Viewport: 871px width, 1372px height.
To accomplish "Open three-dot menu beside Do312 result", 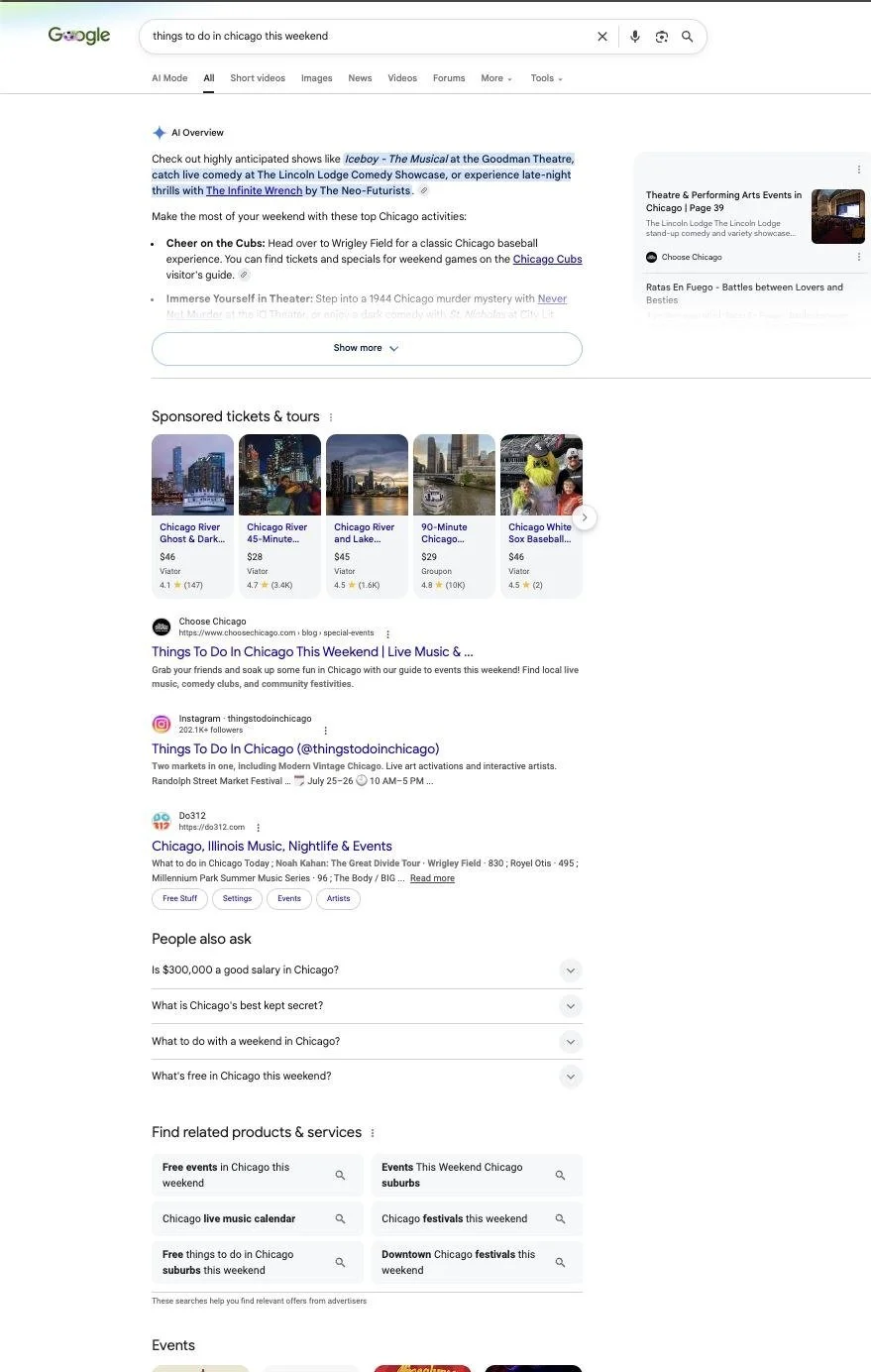I will coord(258,828).
